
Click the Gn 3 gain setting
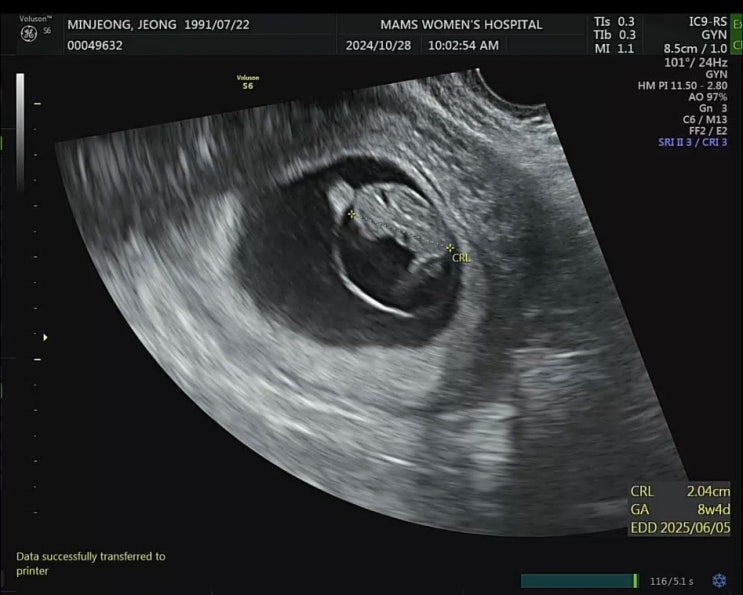[x=713, y=108]
